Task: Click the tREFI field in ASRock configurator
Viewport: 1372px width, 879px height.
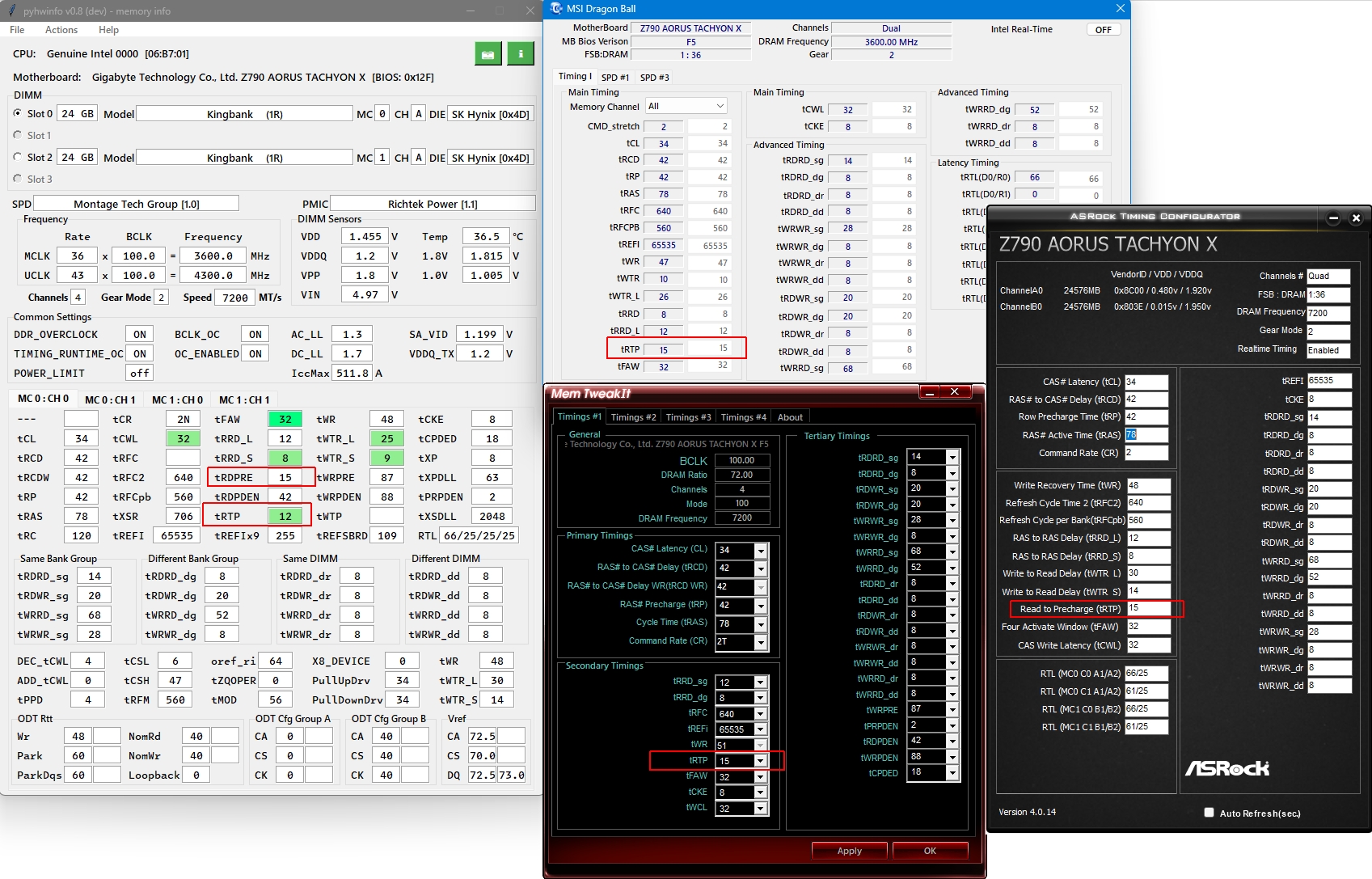Action: click(1330, 381)
